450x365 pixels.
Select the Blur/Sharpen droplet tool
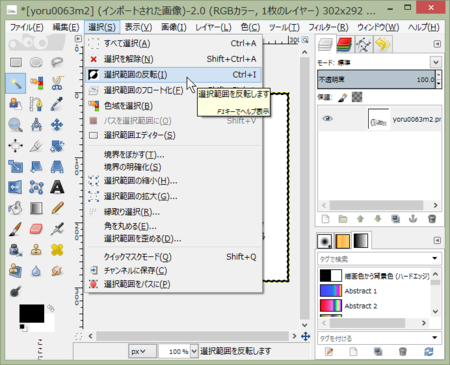point(36,271)
